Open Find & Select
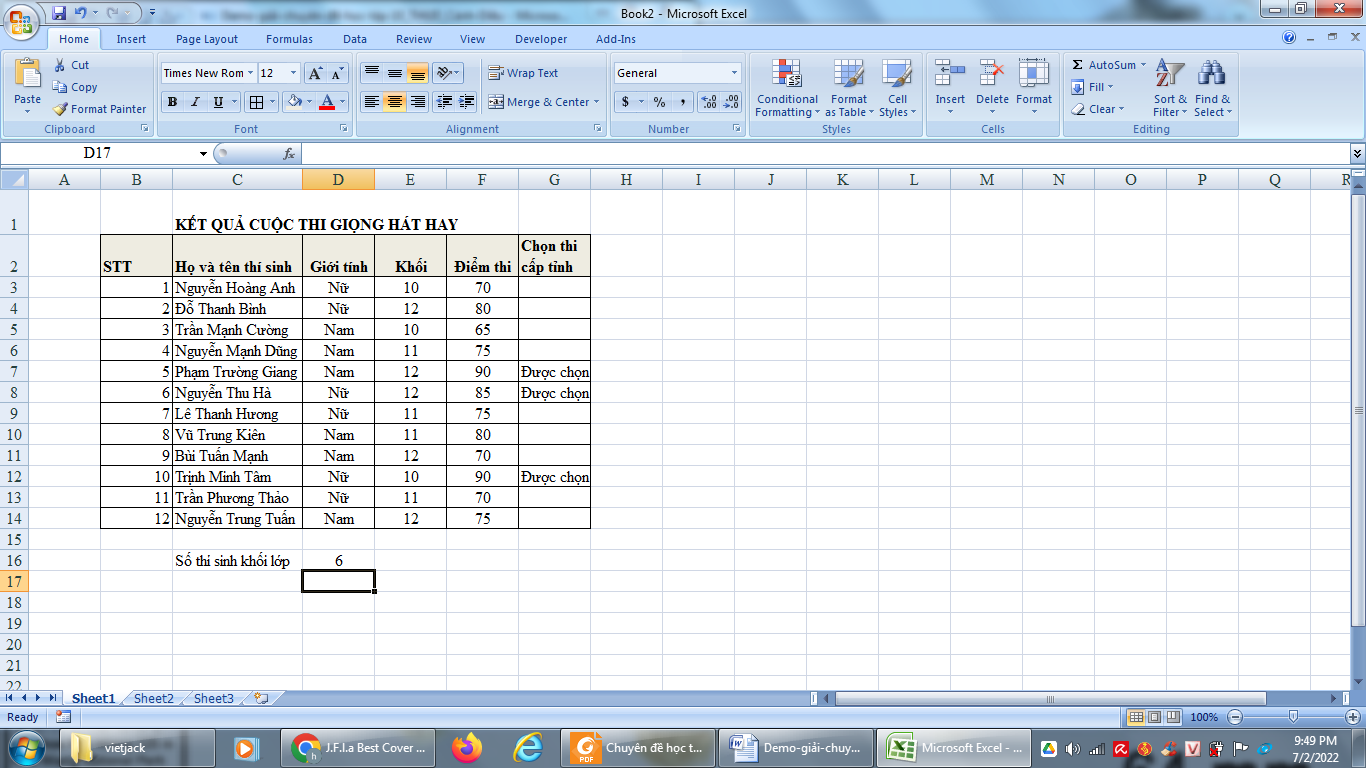Viewport: 1366px width, 768px height. (x=1212, y=88)
